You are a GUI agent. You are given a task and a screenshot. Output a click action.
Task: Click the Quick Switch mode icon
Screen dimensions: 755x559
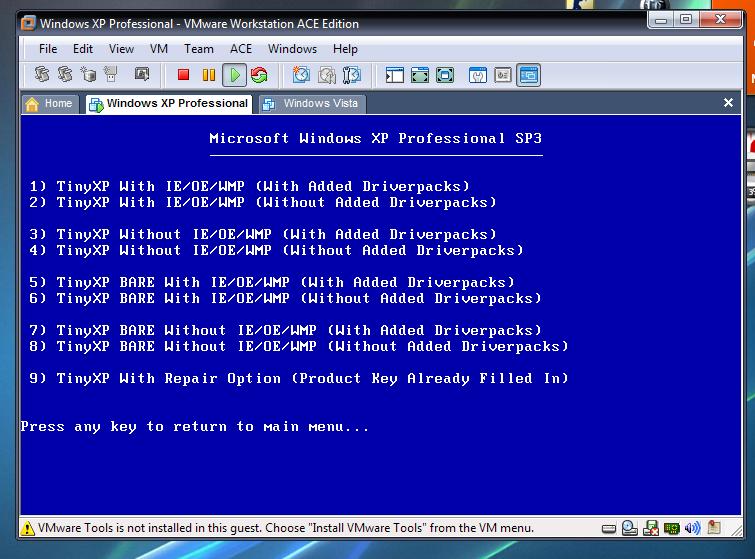coord(420,75)
